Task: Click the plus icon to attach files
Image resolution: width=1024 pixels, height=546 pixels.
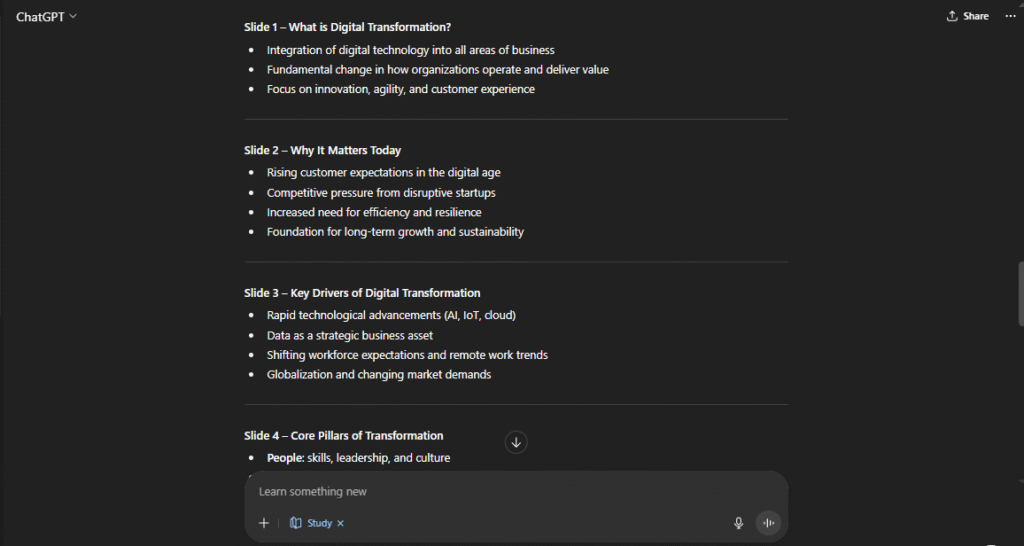Action: [264, 523]
